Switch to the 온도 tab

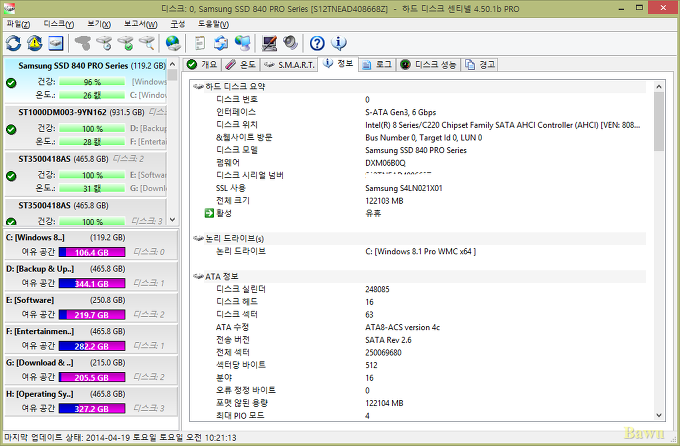click(x=241, y=65)
